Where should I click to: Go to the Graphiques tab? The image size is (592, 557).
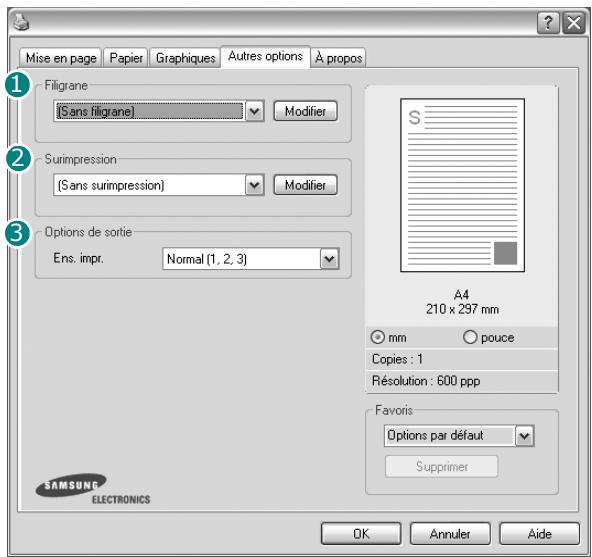[185, 58]
